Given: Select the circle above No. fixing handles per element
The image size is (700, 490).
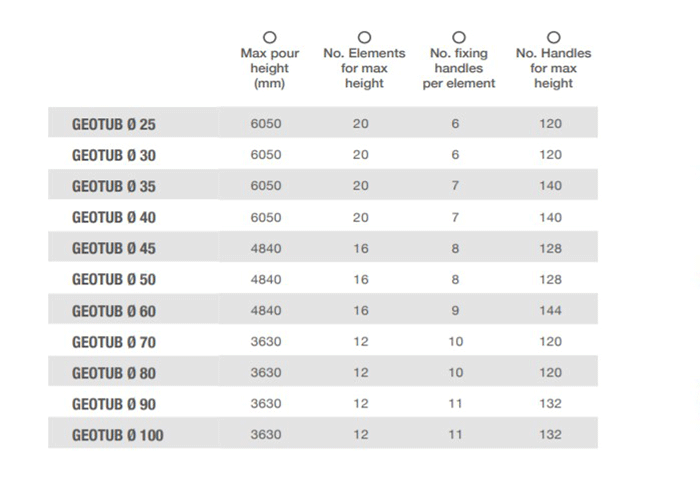Looking at the screenshot, I should tap(459, 37).
